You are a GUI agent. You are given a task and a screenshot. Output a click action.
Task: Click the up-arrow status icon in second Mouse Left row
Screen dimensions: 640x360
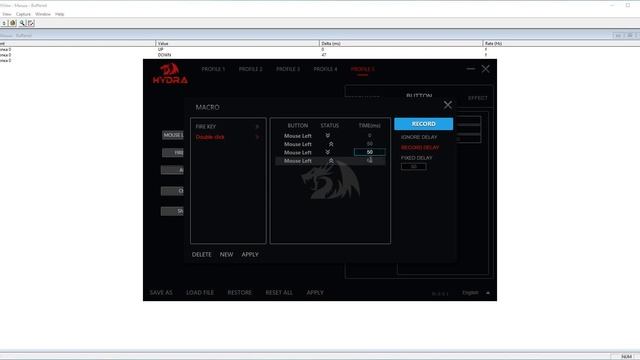(331, 144)
